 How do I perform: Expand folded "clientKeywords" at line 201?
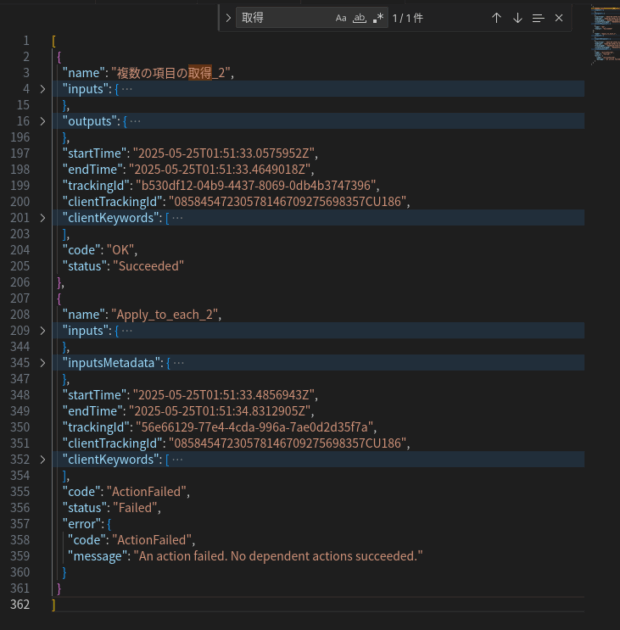click(x=43, y=218)
